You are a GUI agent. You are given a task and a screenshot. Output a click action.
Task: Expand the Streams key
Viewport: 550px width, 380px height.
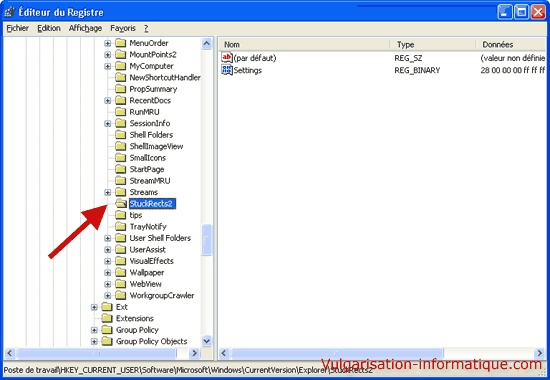point(108,192)
